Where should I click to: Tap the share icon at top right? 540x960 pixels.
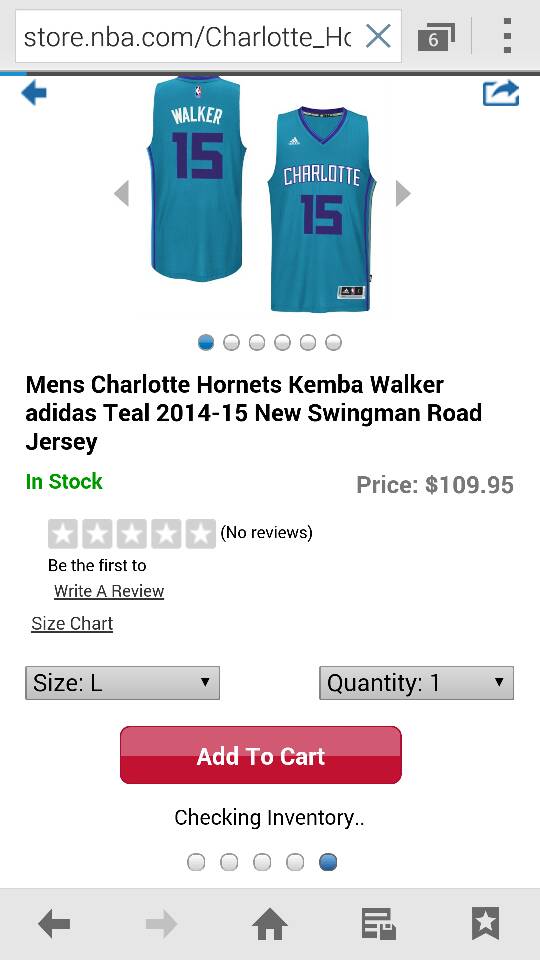[501, 94]
